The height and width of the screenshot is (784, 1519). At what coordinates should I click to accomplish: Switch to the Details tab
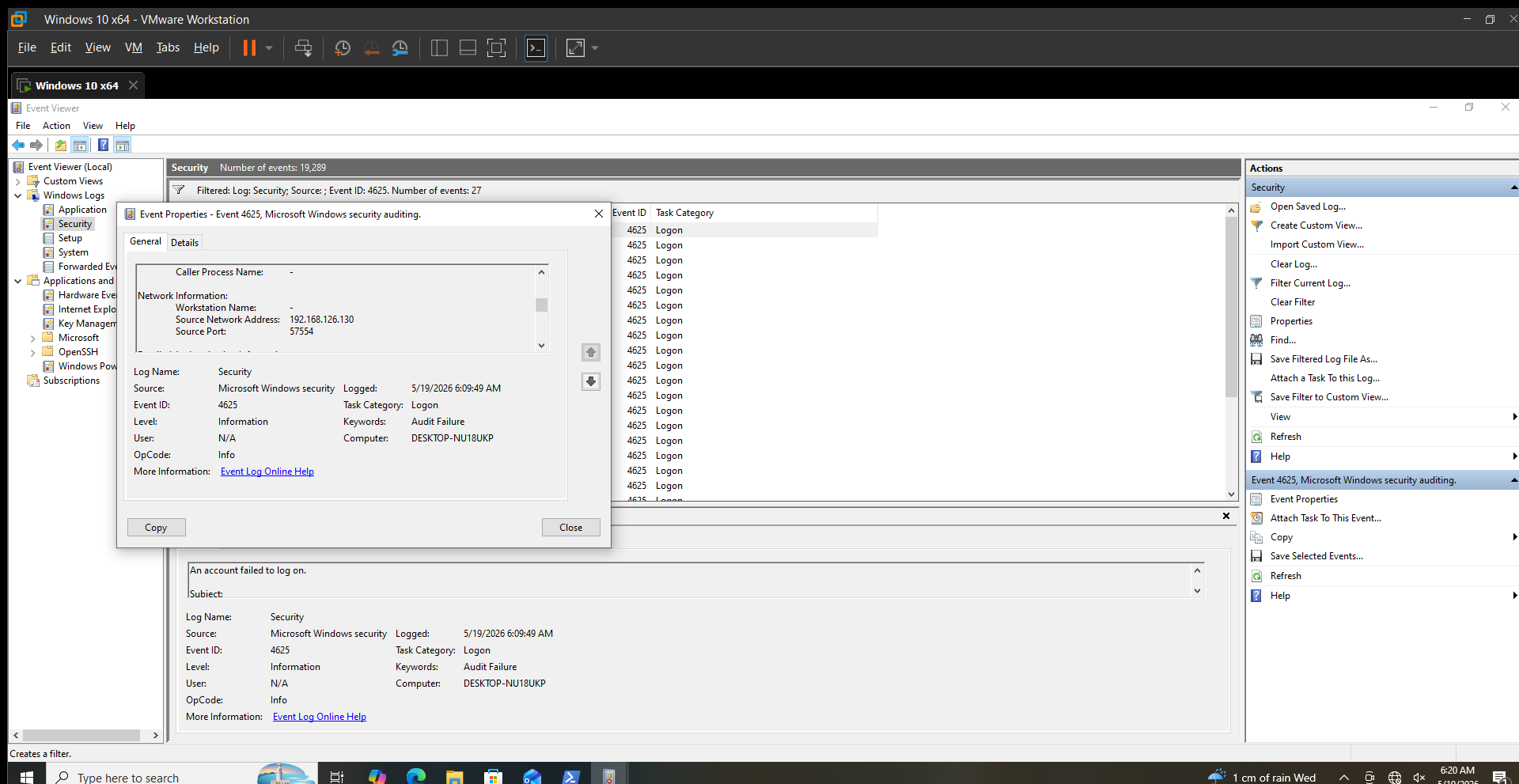[184, 243]
